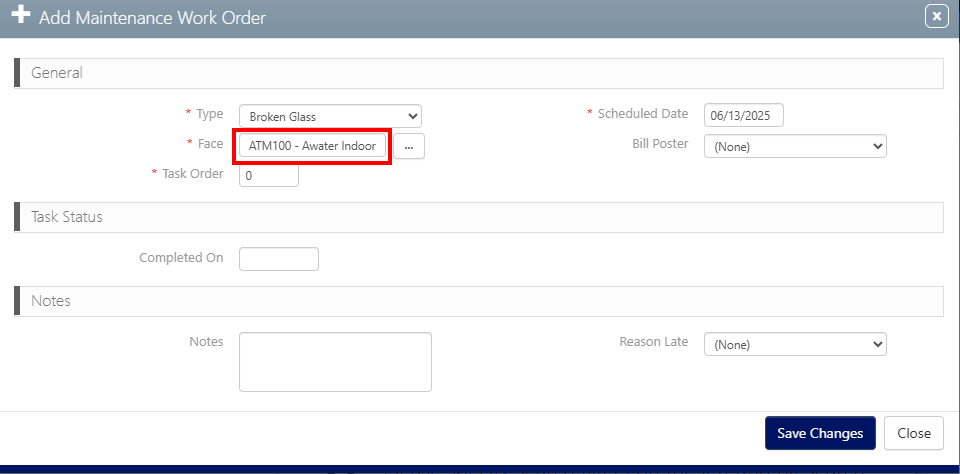Close the dialog with the top-right X

(936, 16)
